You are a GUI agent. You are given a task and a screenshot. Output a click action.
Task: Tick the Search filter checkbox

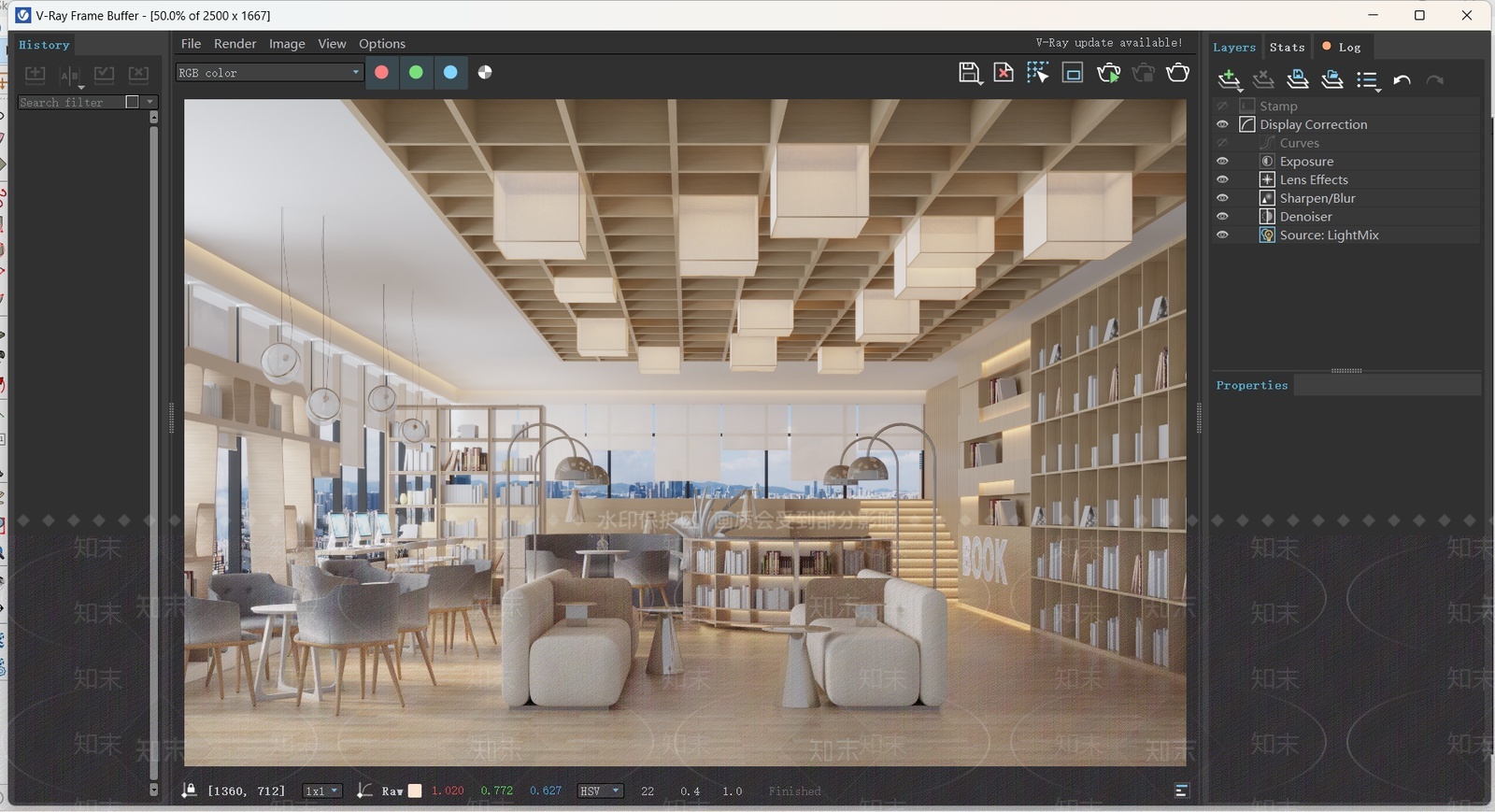tap(132, 102)
